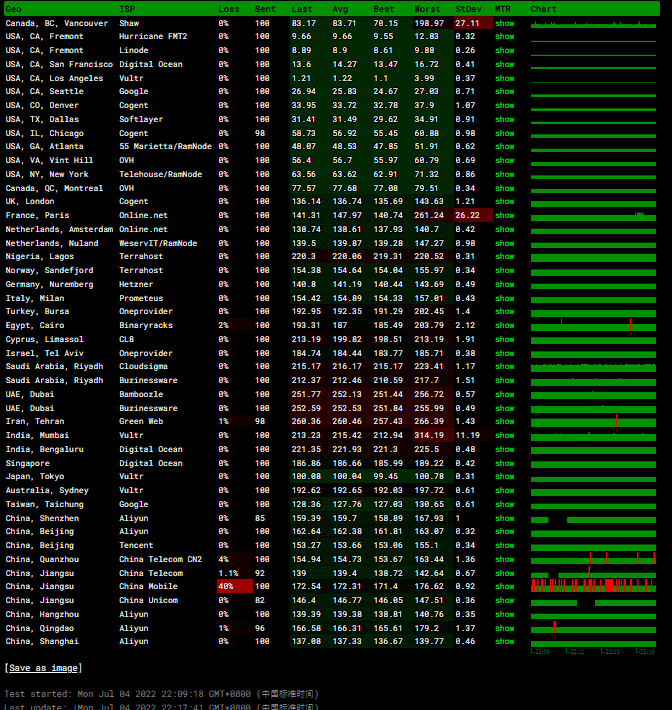Show MTR for Nuremberg Hetzner row

point(504,284)
